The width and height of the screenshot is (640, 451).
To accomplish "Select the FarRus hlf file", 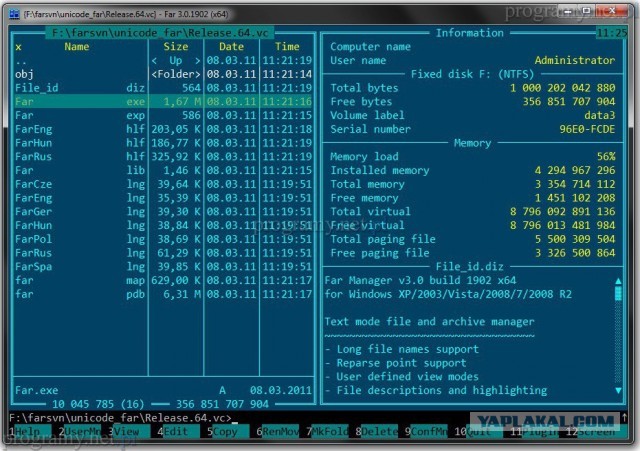I will coord(163,157).
